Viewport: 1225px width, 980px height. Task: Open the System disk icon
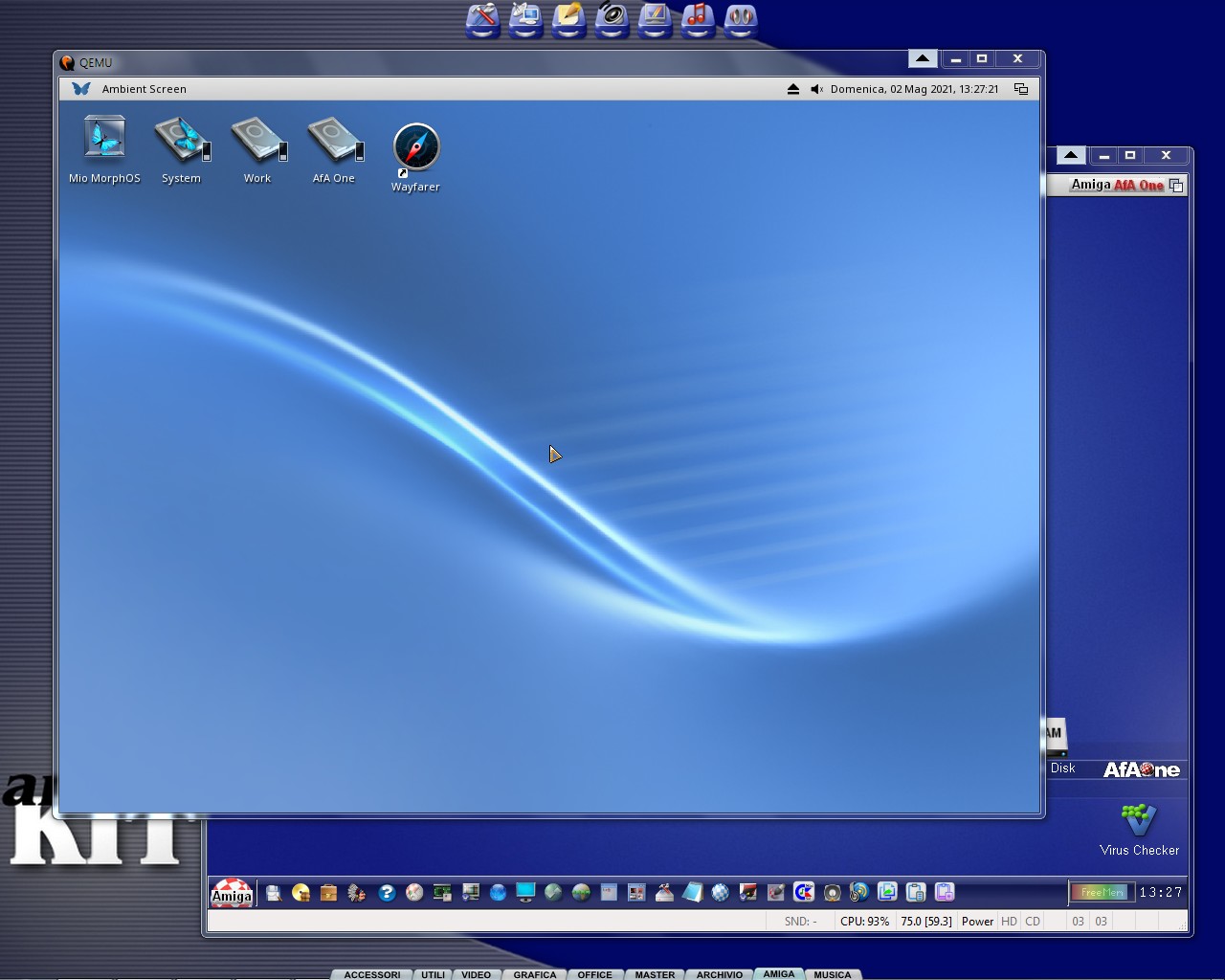tap(181, 140)
